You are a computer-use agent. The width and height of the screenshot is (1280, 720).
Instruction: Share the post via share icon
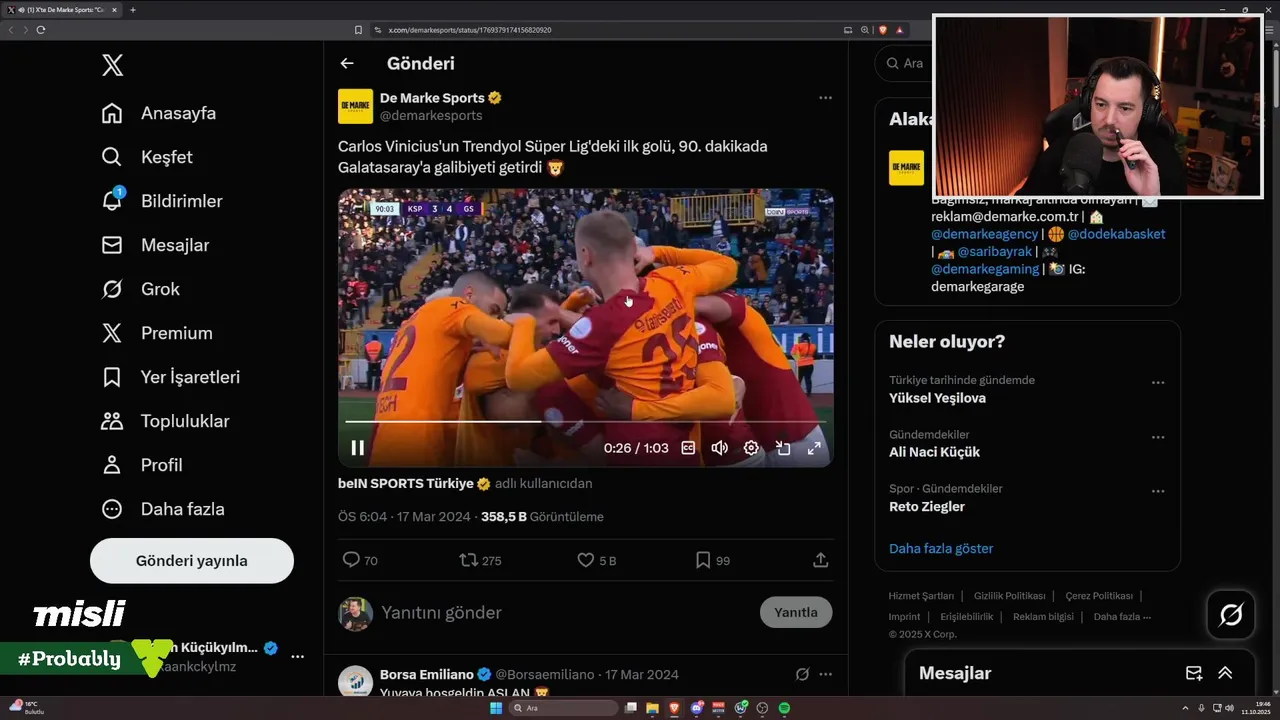coord(821,560)
